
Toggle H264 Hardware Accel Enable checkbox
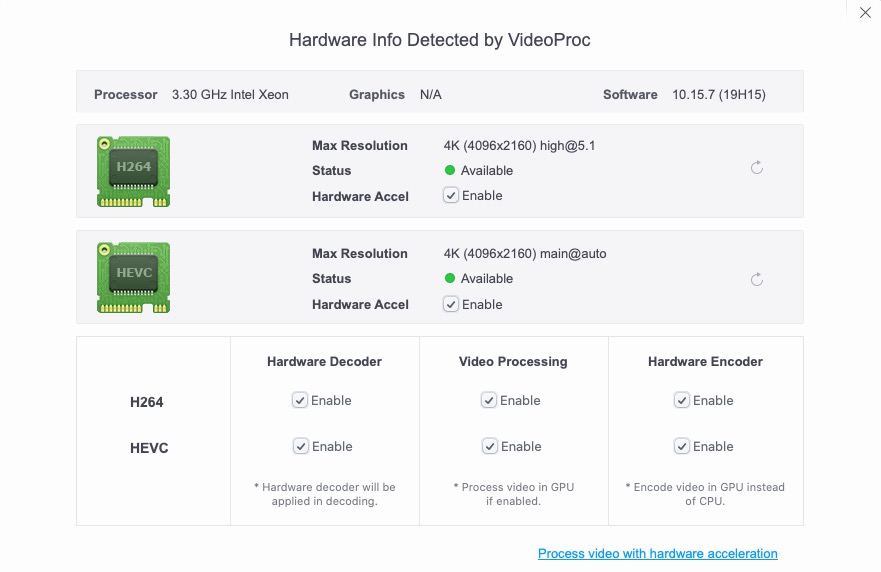pos(451,196)
